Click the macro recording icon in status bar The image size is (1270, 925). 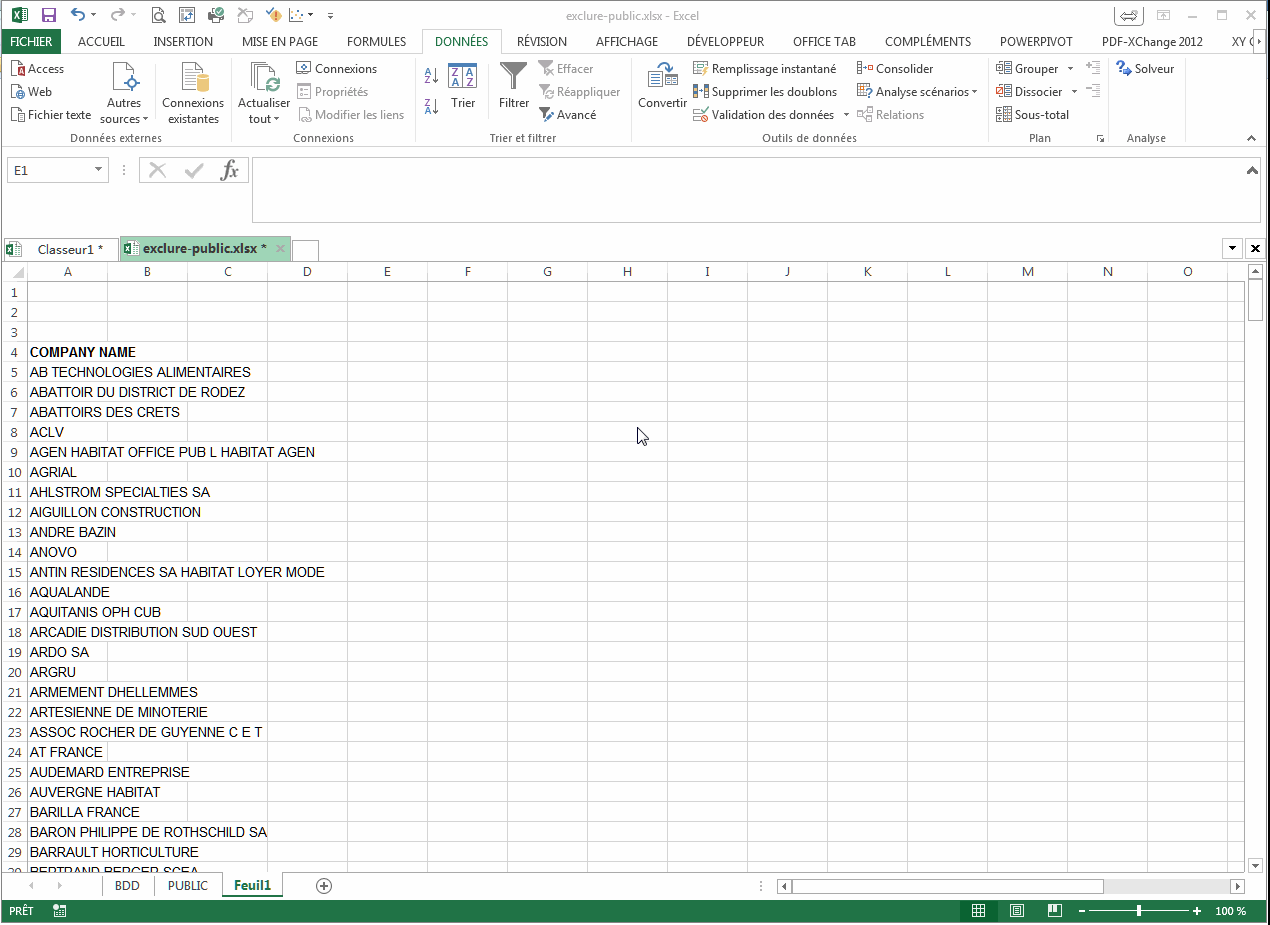pyautogui.click(x=60, y=911)
